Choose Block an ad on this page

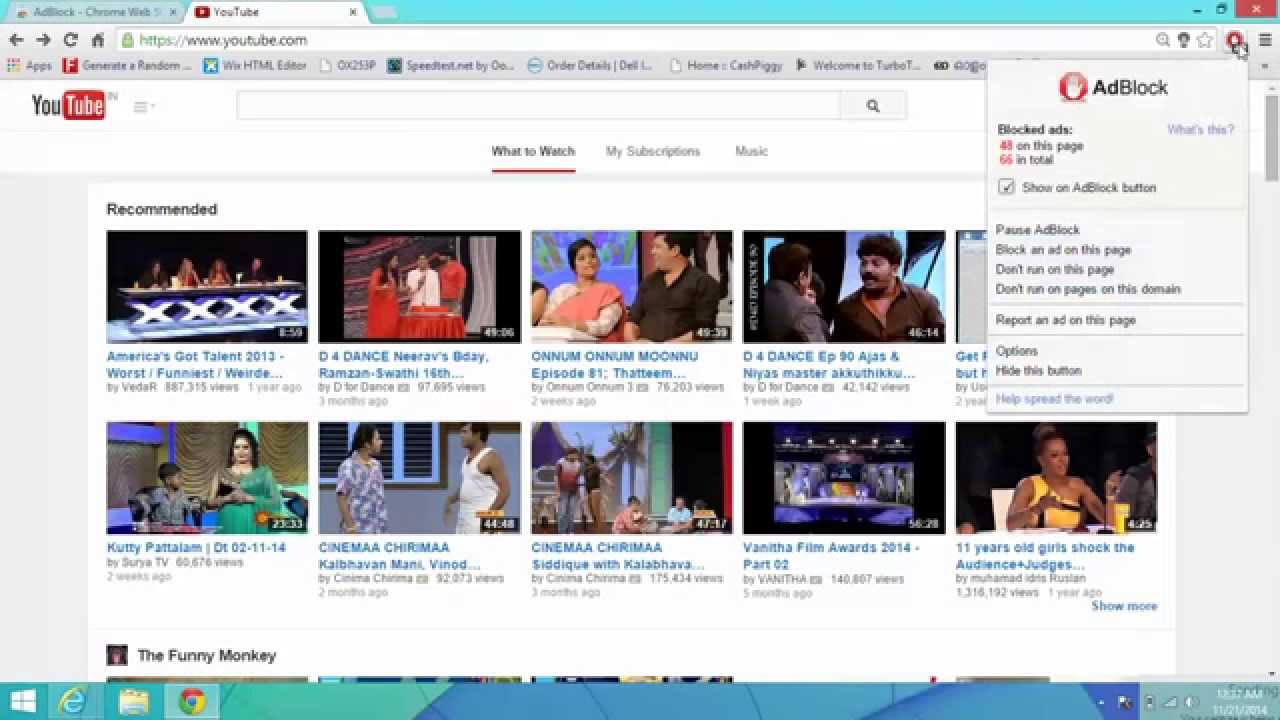[1063, 250]
